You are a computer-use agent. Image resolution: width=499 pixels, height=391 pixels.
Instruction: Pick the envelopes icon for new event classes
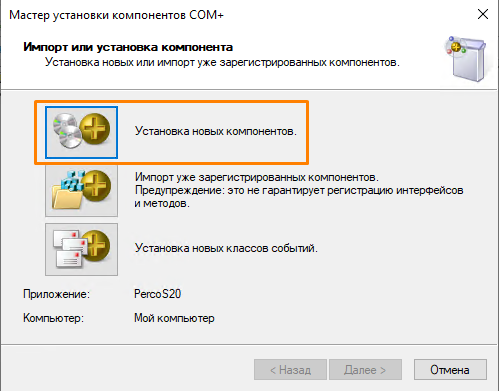81,249
